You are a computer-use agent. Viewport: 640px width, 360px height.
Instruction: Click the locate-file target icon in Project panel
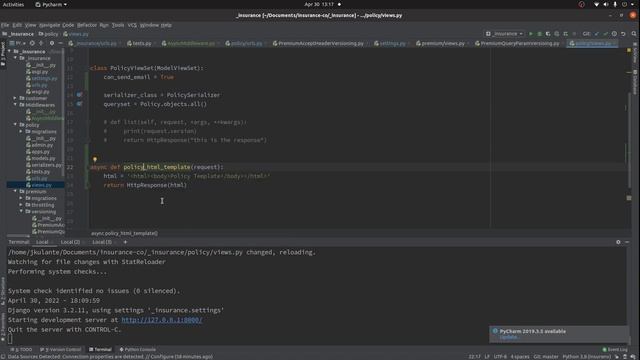click(x=32, y=43)
